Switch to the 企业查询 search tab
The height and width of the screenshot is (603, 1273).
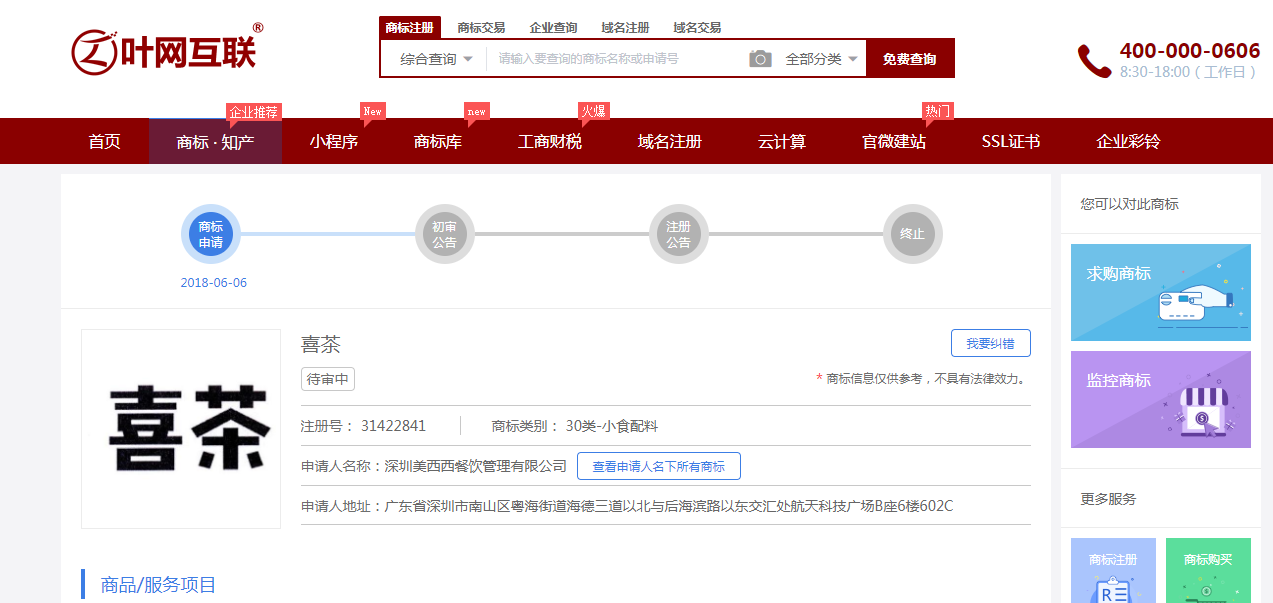tap(553, 28)
